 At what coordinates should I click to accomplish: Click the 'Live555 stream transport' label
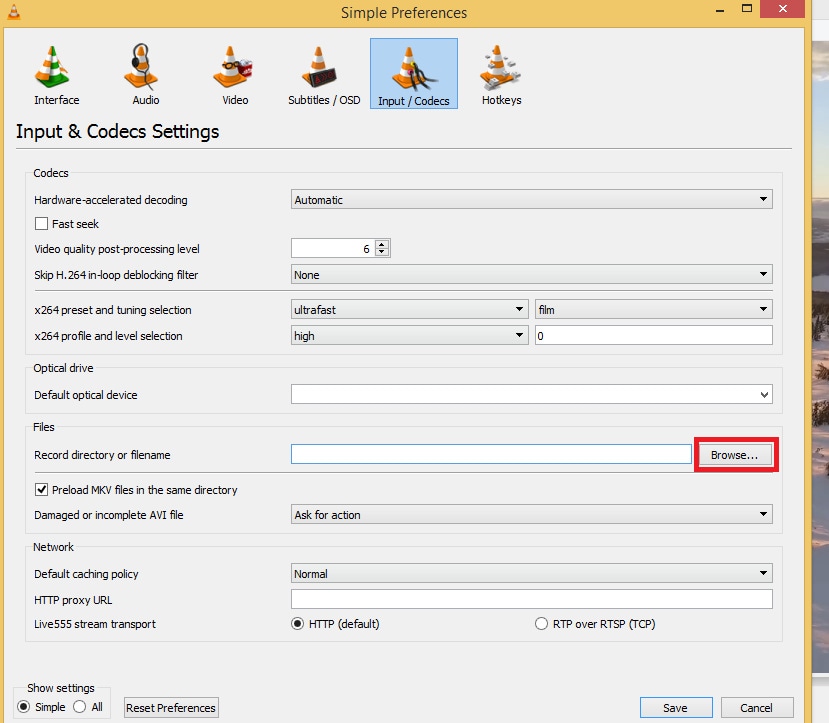[95, 624]
